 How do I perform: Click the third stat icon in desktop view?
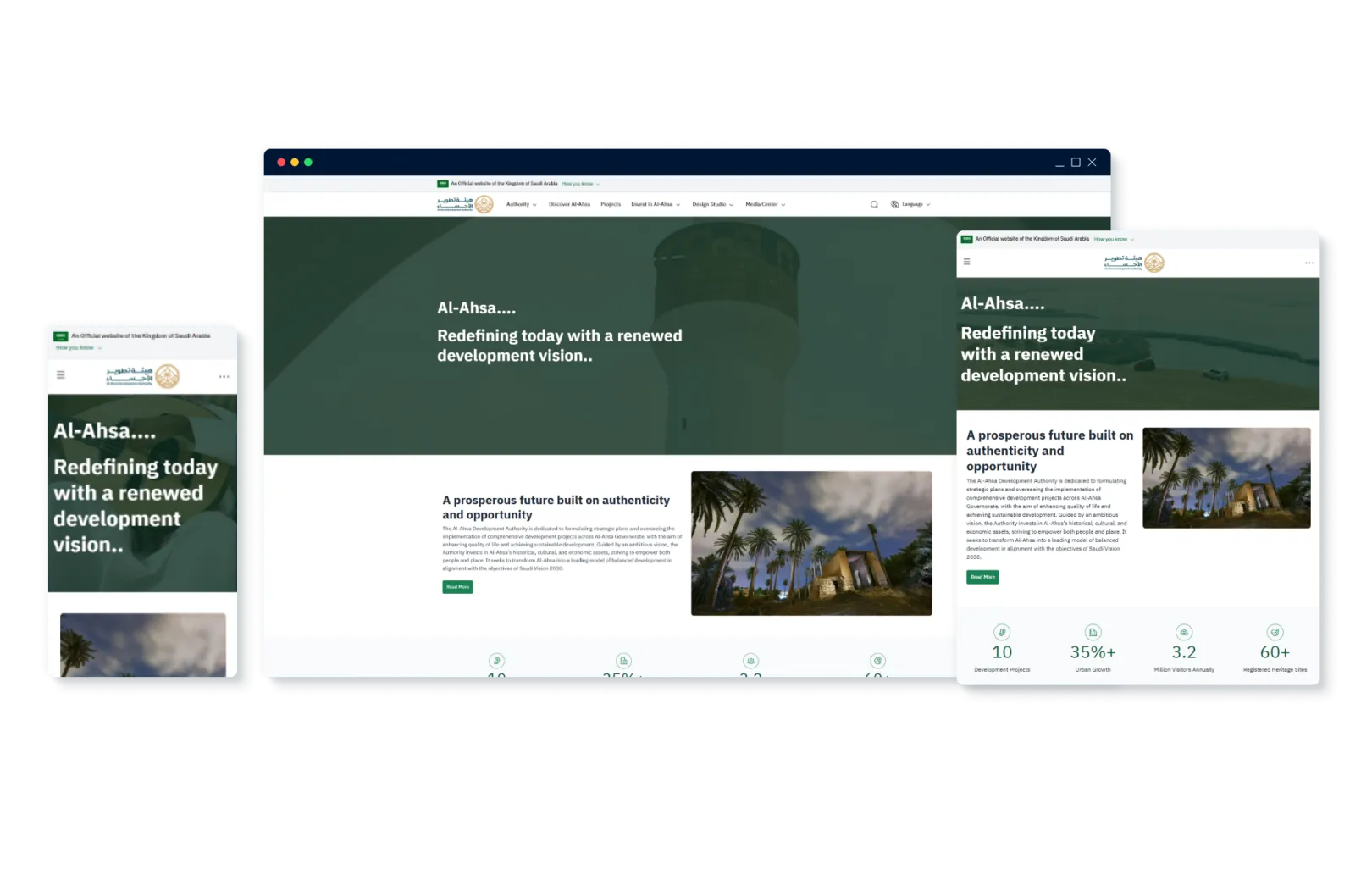point(750,661)
